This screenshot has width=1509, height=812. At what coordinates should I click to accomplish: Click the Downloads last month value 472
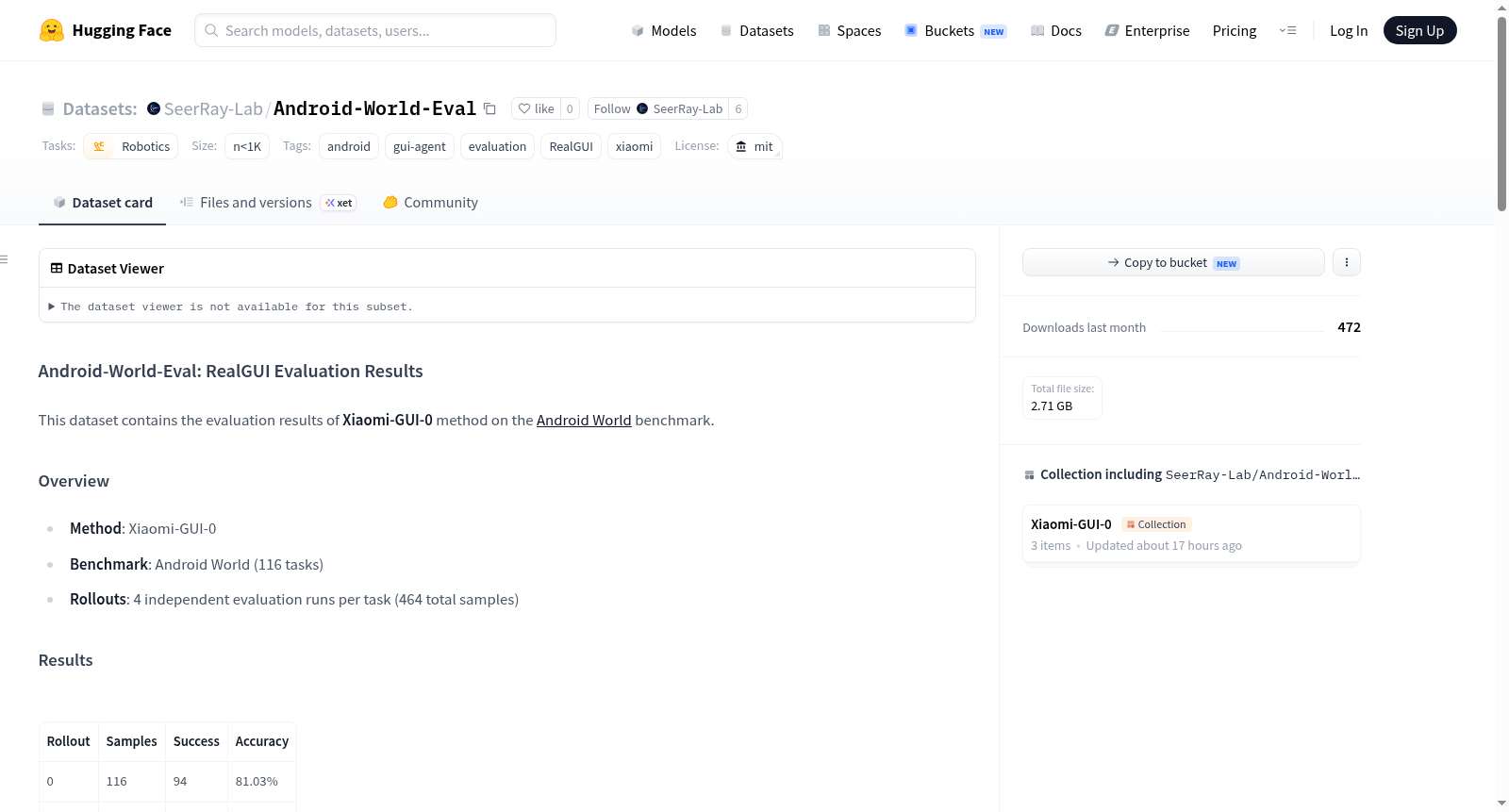pyautogui.click(x=1349, y=327)
